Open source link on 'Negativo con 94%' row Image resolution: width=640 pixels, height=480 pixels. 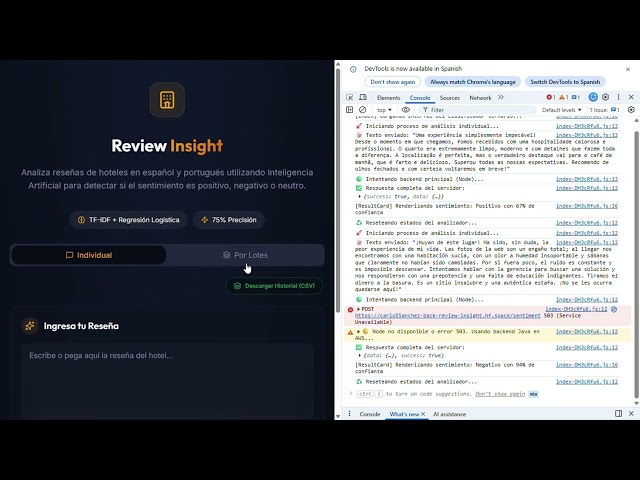coord(587,365)
